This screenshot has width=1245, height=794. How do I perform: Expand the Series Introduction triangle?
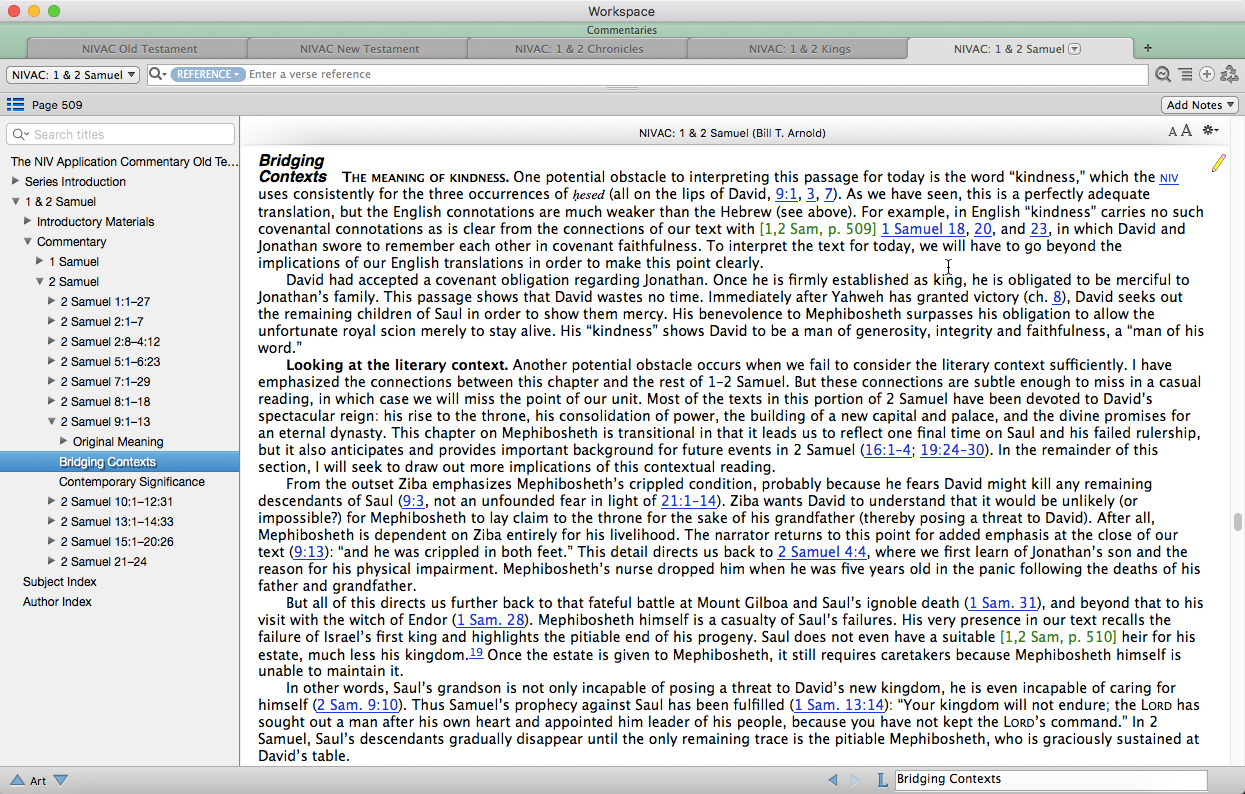(16, 181)
